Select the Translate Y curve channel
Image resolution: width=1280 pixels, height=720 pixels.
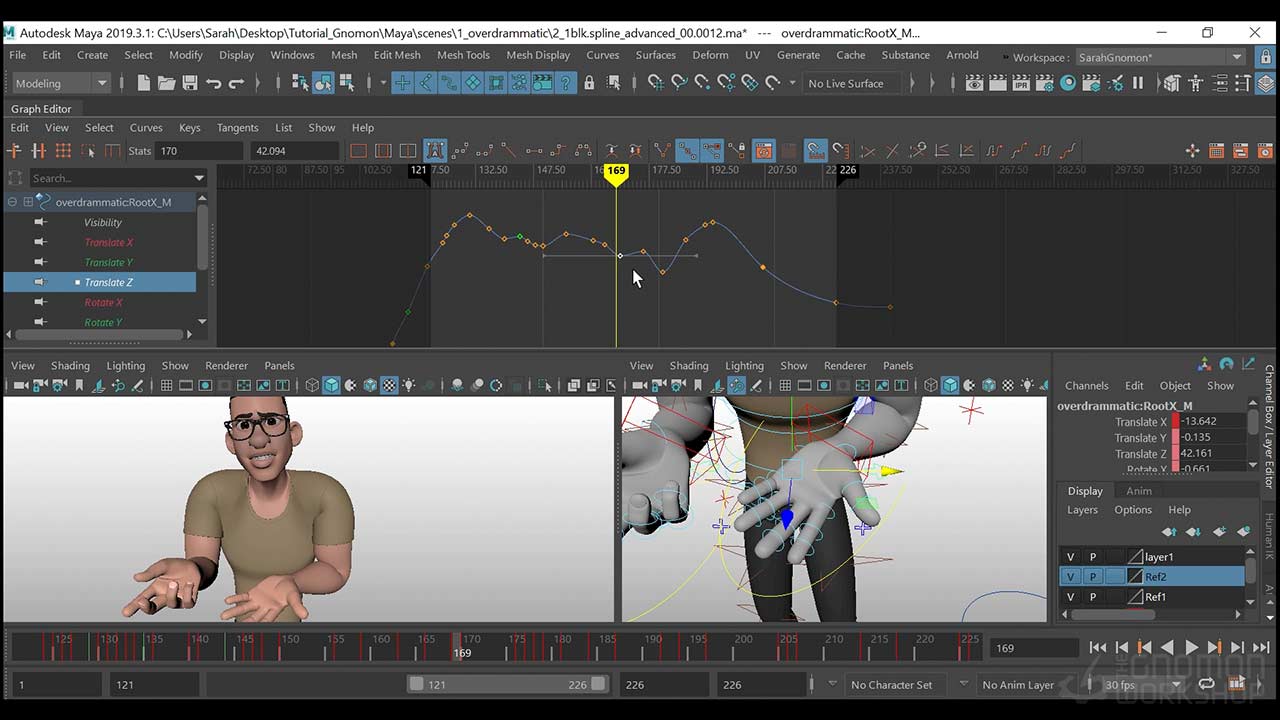[x=108, y=262]
